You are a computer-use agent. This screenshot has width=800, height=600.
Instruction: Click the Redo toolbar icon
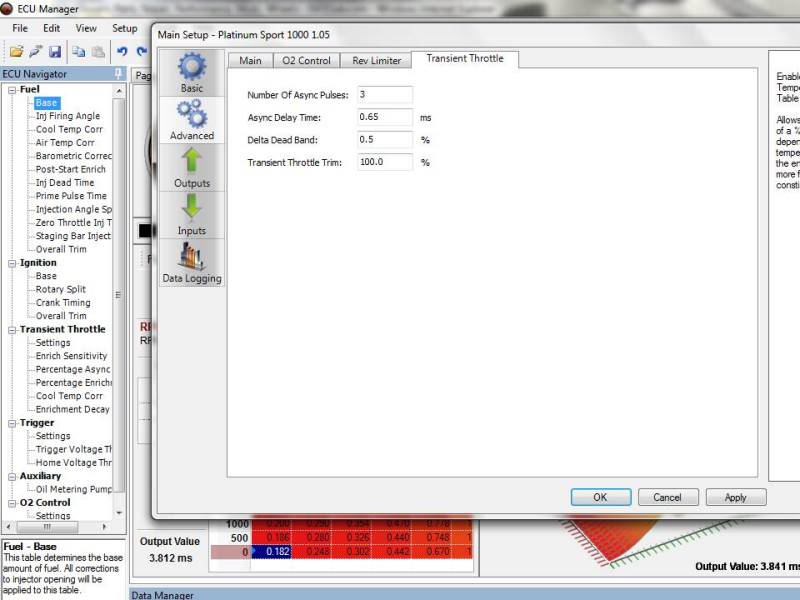click(141, 52)
